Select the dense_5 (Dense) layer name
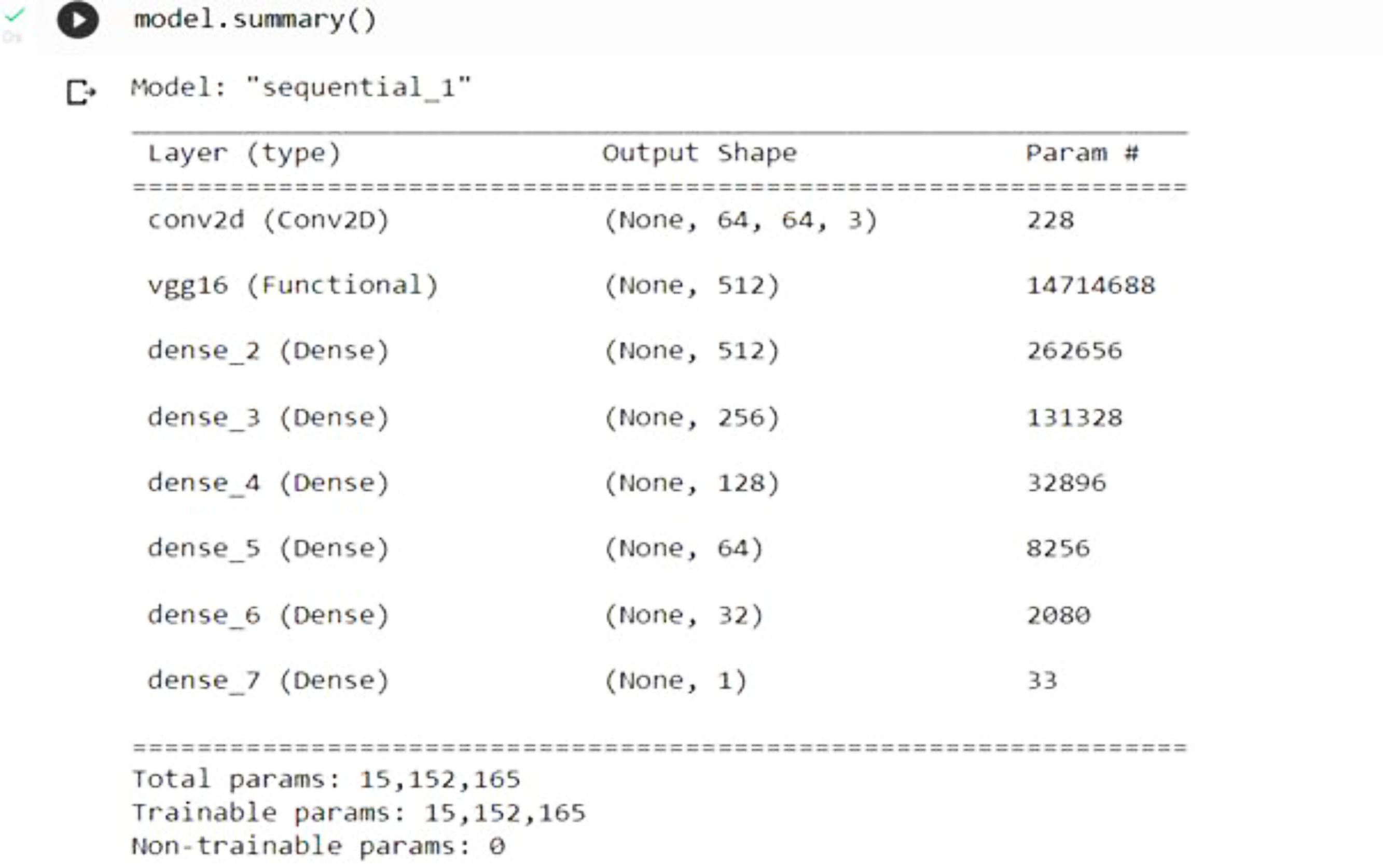This screenshot has height=868, width=1383. (x=269, y=549)
